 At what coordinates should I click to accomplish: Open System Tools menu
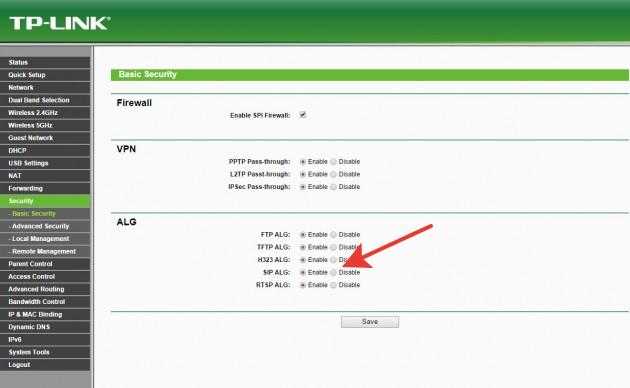pyautogui.click(x=45, y=352)
